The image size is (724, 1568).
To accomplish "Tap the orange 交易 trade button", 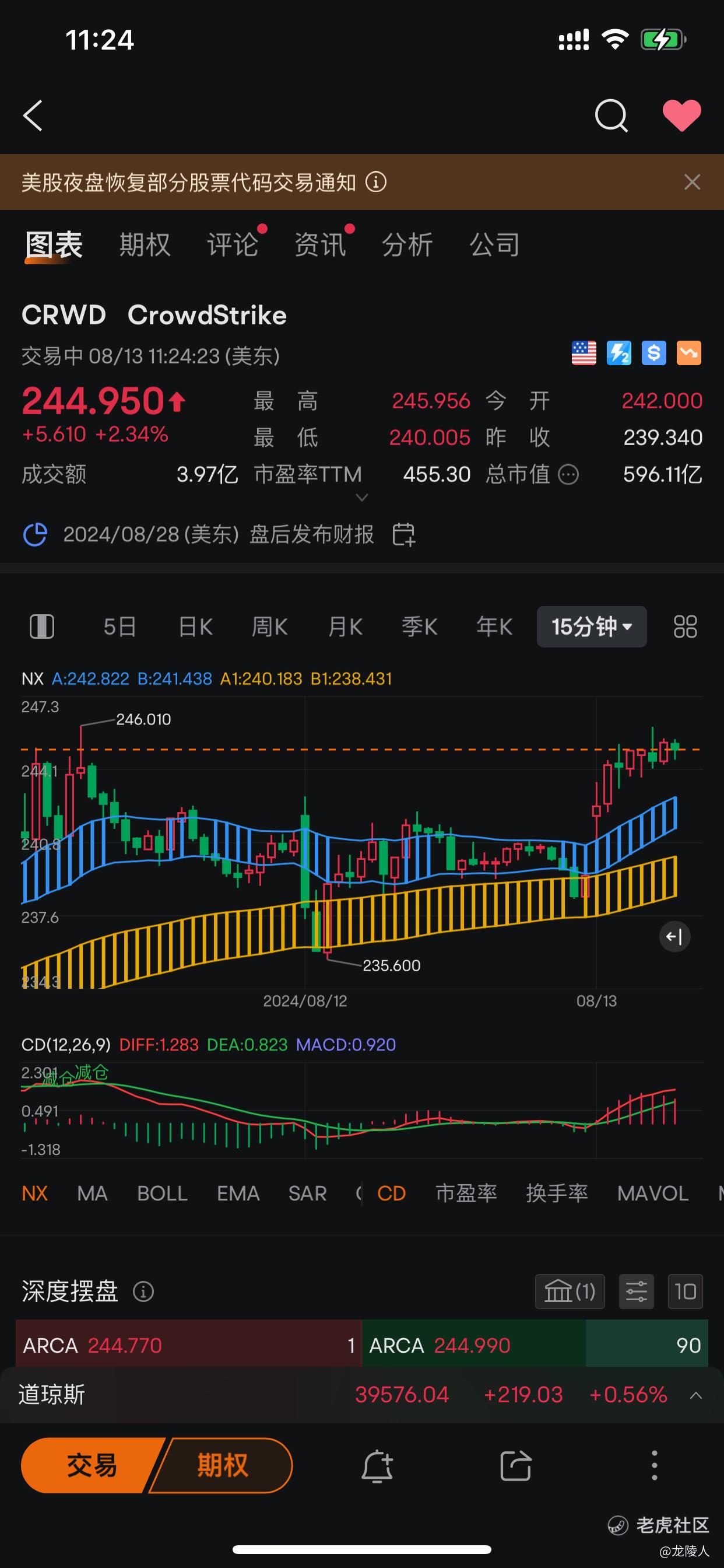I will point(92,1465).
